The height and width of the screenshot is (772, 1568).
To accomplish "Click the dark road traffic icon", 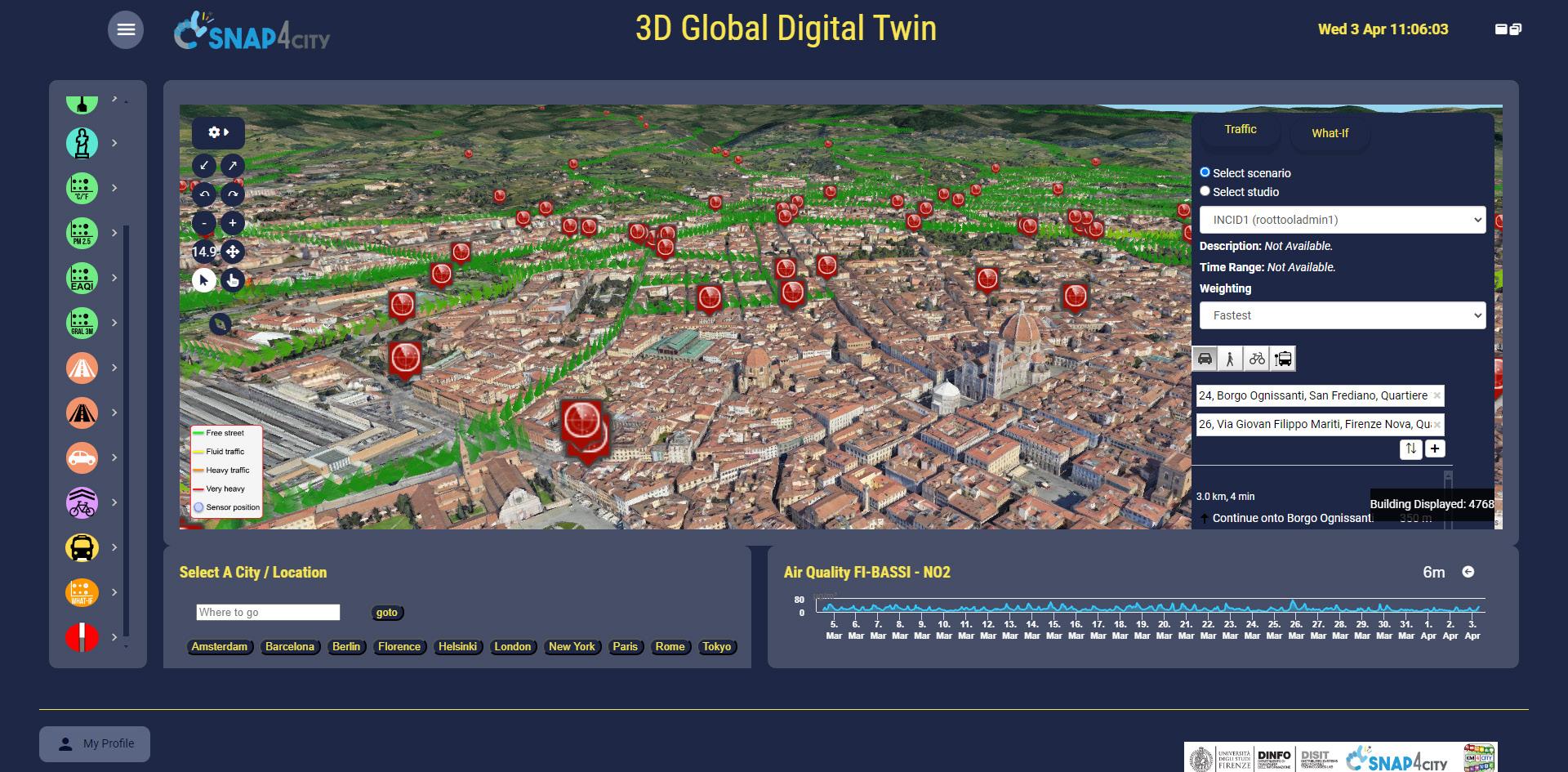I will [x=82, y=413].
